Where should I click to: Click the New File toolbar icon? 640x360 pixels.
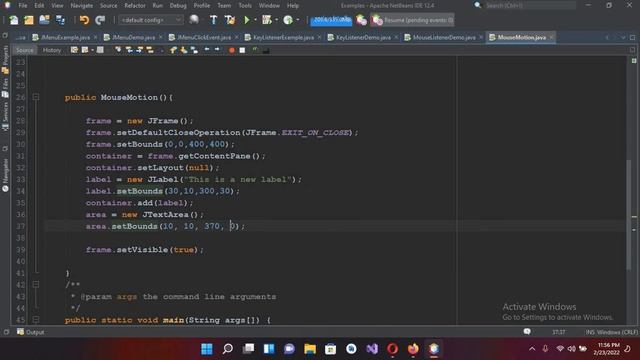click(13, 20)
